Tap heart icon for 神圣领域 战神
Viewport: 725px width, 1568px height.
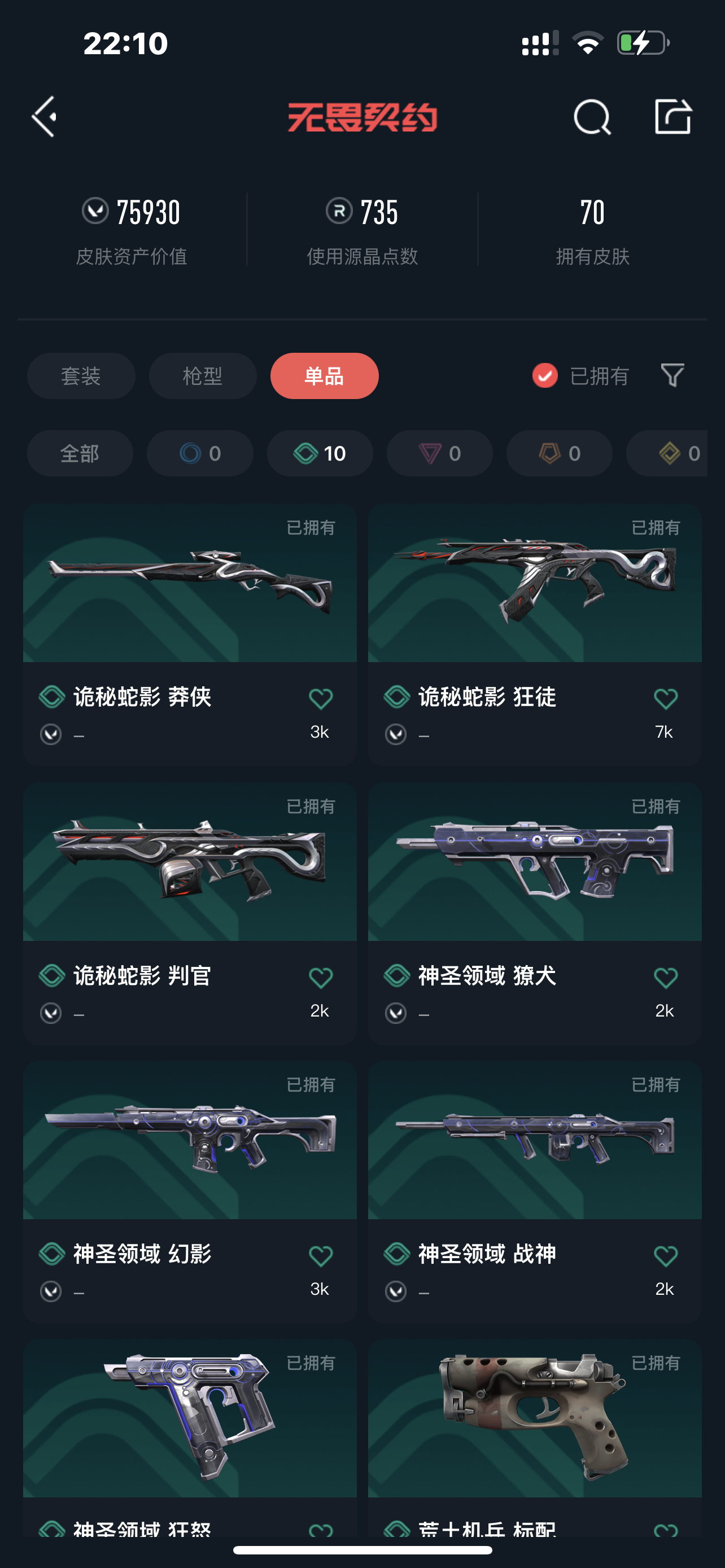665,1256
